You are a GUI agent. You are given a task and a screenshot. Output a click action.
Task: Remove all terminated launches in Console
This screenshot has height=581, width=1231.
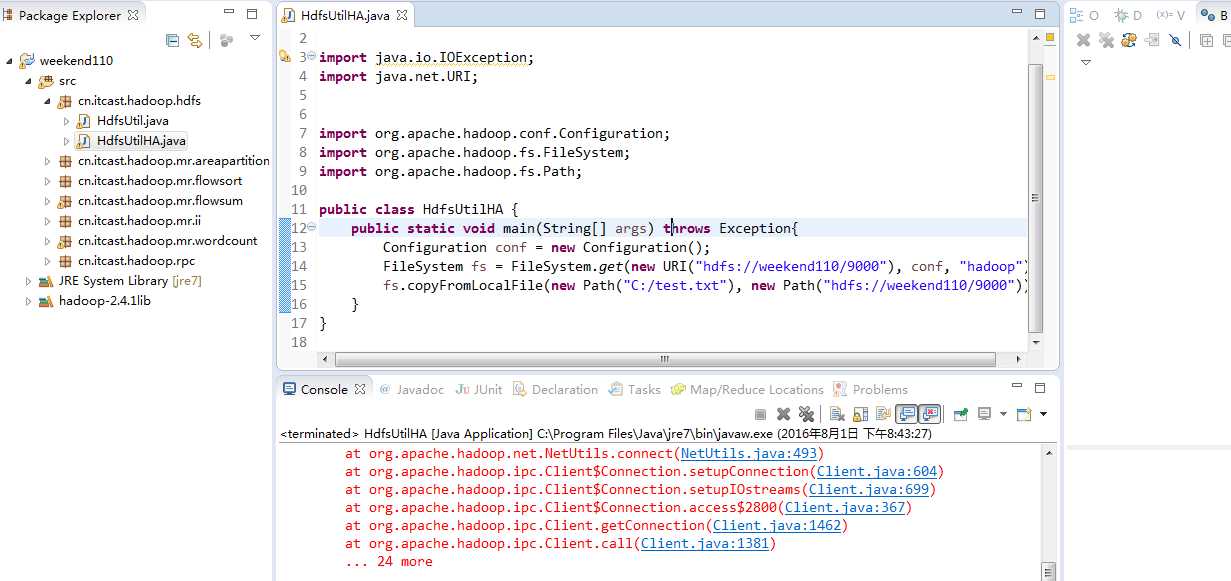click(x=806, y=414)
